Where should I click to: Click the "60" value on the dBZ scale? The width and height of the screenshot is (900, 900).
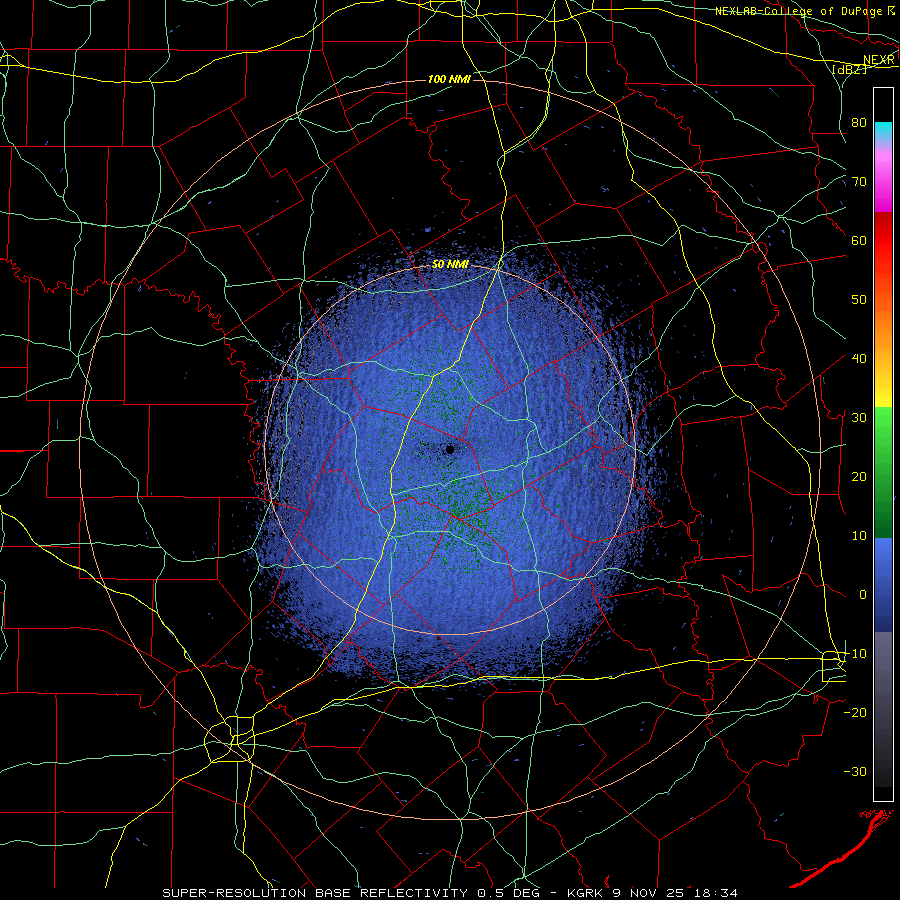coord(859,240)
